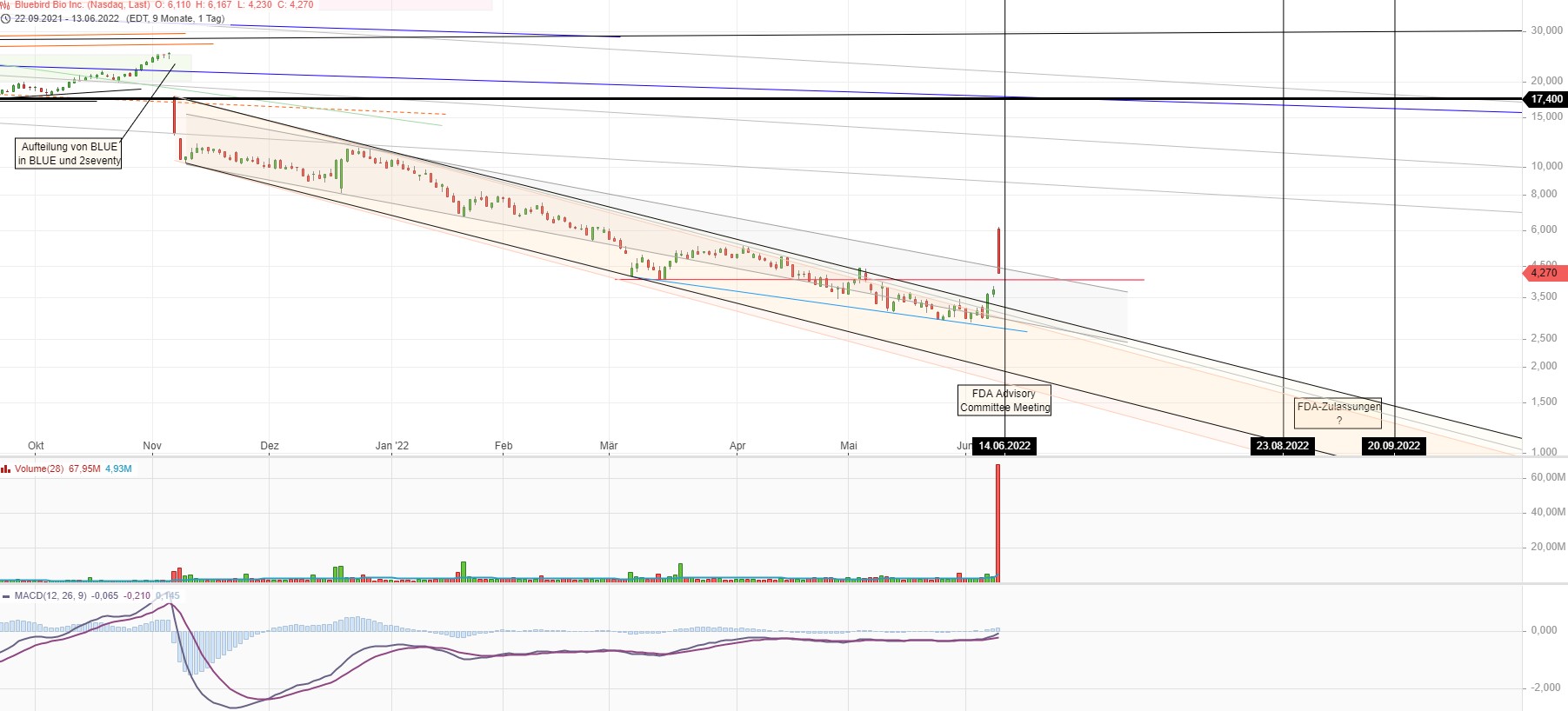Image resolution: width=1568 pixels, height=711 pixels.
Task: Click the 23.08.2022 date marker
Action: click(1283, 446)
